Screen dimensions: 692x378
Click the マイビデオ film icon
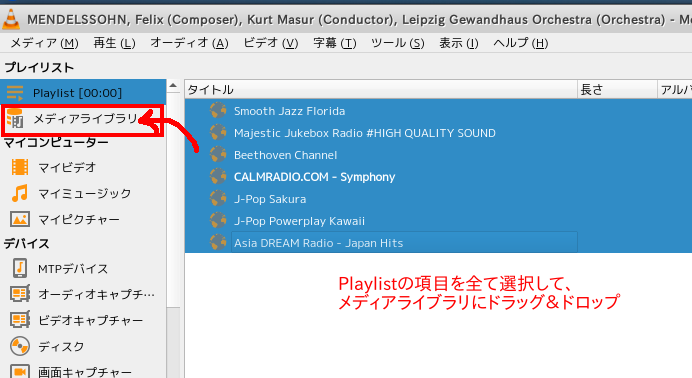tap(20, 168)
